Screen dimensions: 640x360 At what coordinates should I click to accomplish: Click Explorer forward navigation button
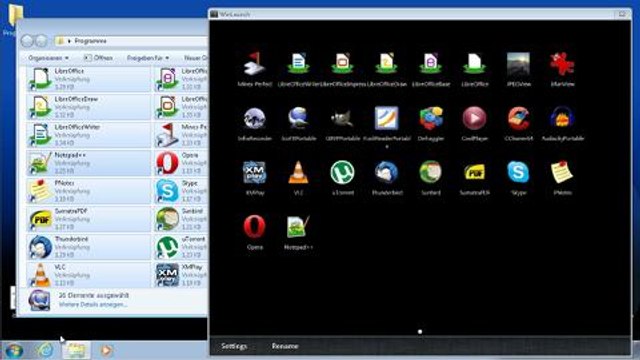[41, 41]
